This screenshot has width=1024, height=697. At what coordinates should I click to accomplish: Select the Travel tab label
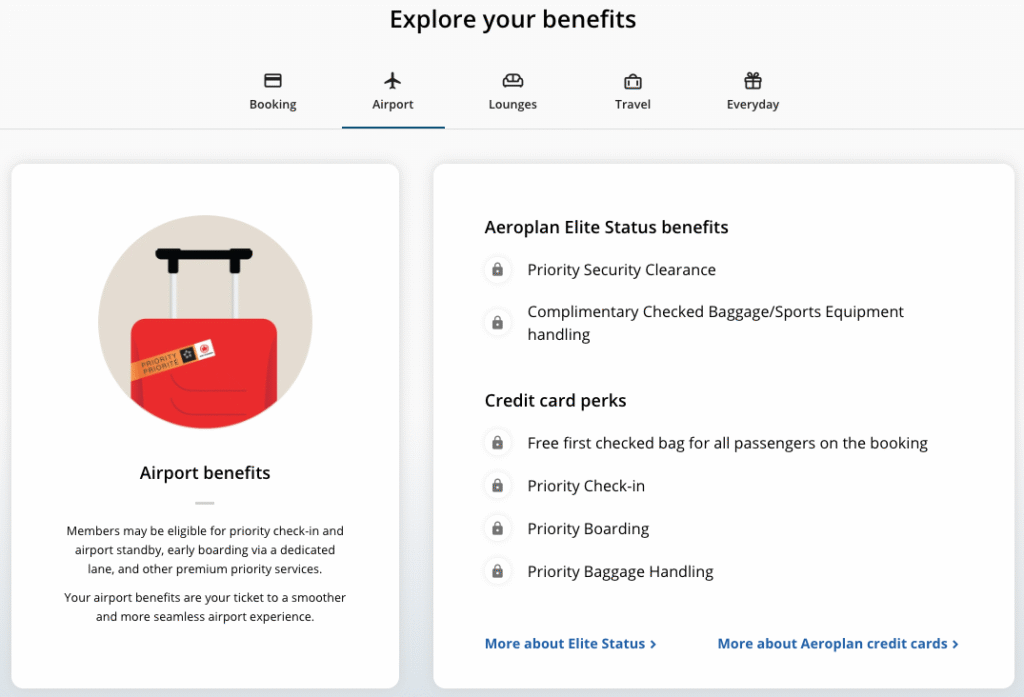(633, 104)
